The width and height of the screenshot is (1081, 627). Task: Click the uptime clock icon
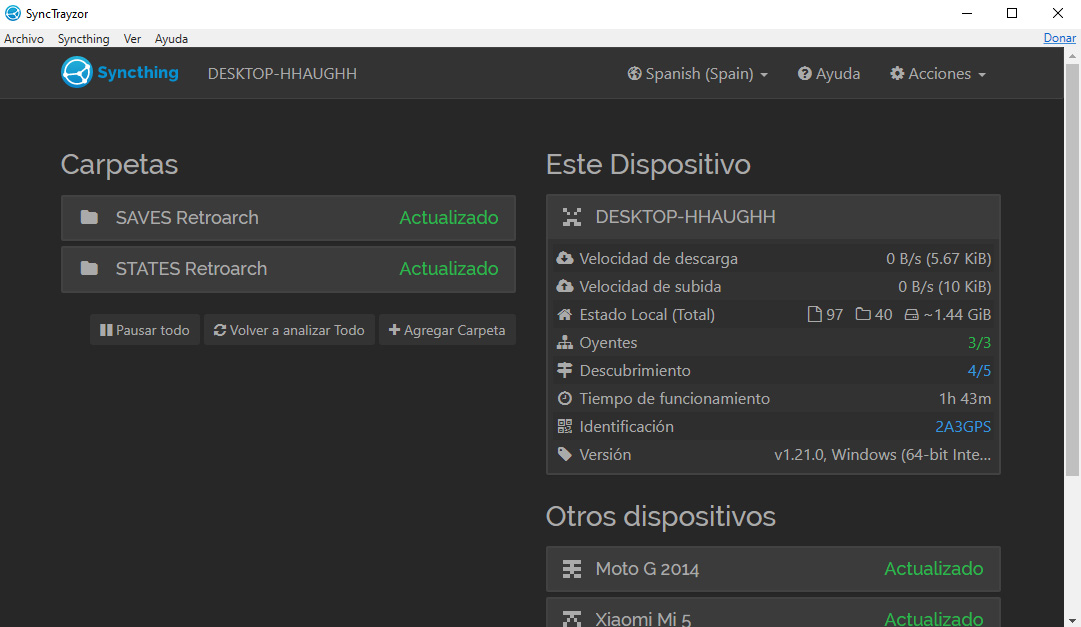565,398
